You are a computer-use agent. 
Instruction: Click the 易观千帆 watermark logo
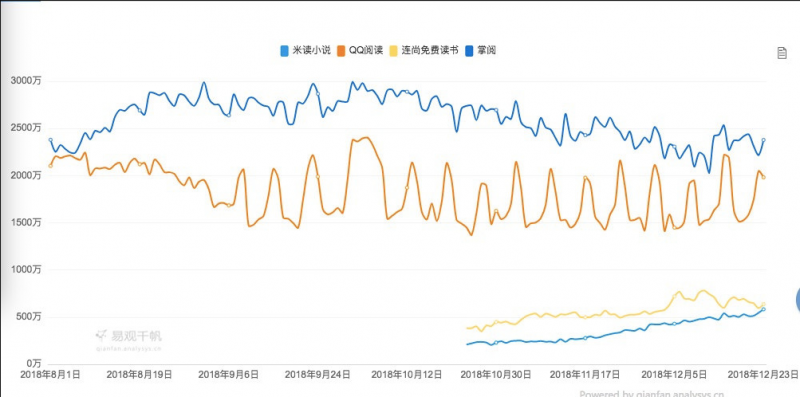[129, 340]
